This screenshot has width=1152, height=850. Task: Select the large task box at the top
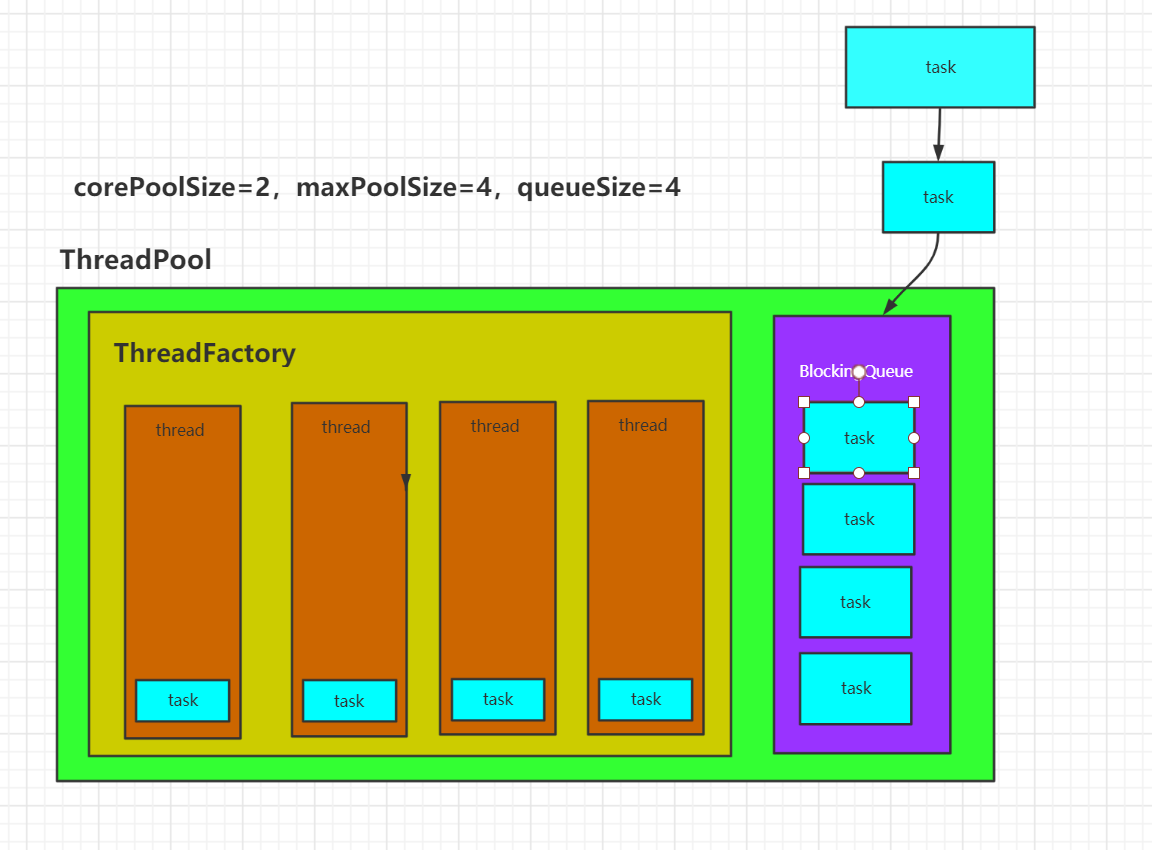point(940,68)
